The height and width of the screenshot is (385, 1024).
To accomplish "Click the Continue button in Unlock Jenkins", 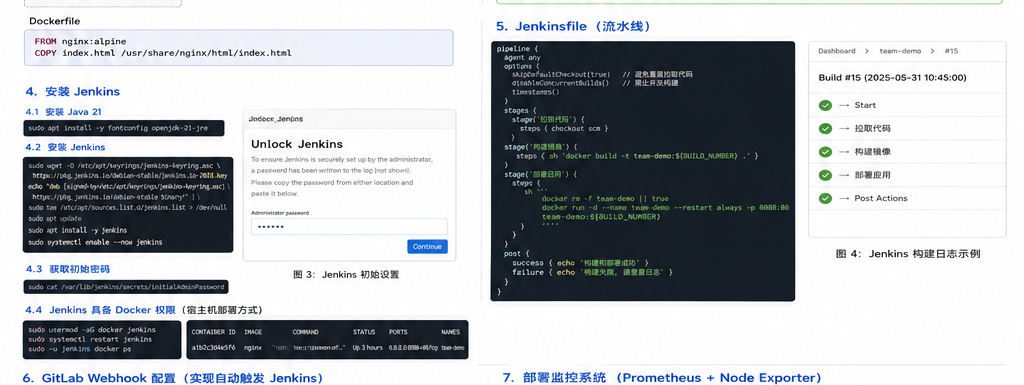I will click(x=428, y=247).
